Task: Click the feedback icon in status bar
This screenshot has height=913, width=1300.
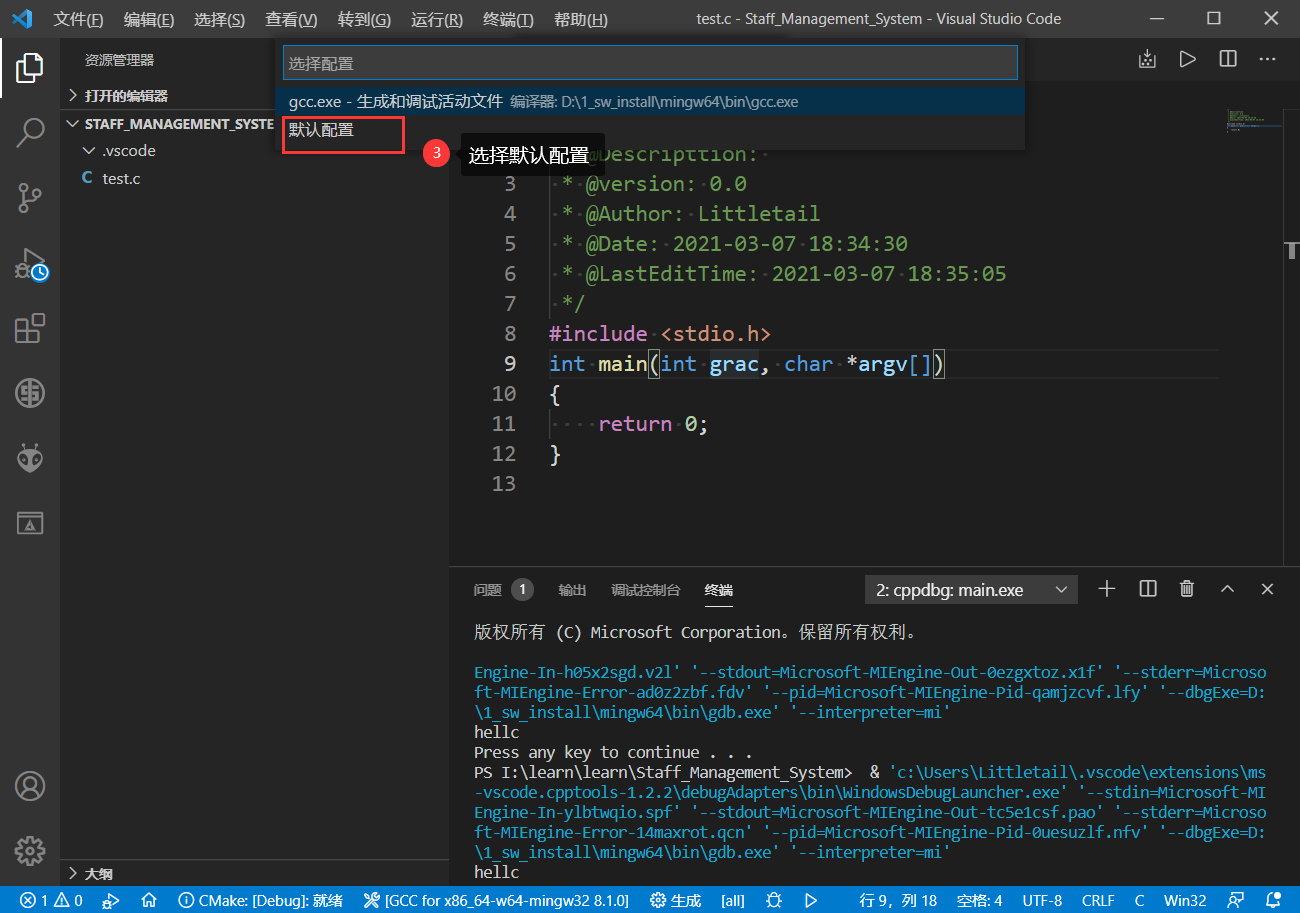Action: point(1237,900)
